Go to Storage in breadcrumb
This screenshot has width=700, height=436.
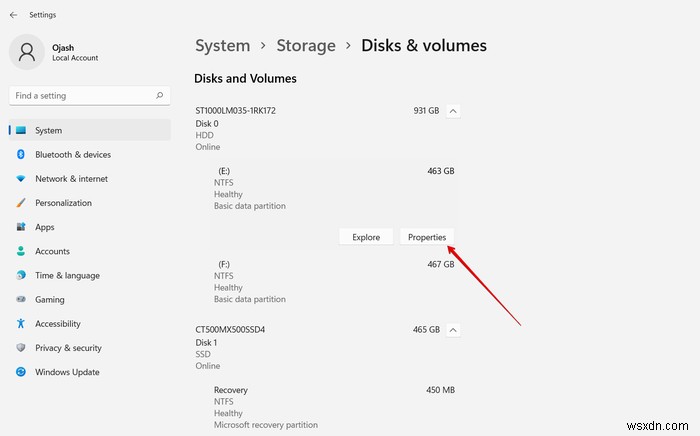coord(306,45)
